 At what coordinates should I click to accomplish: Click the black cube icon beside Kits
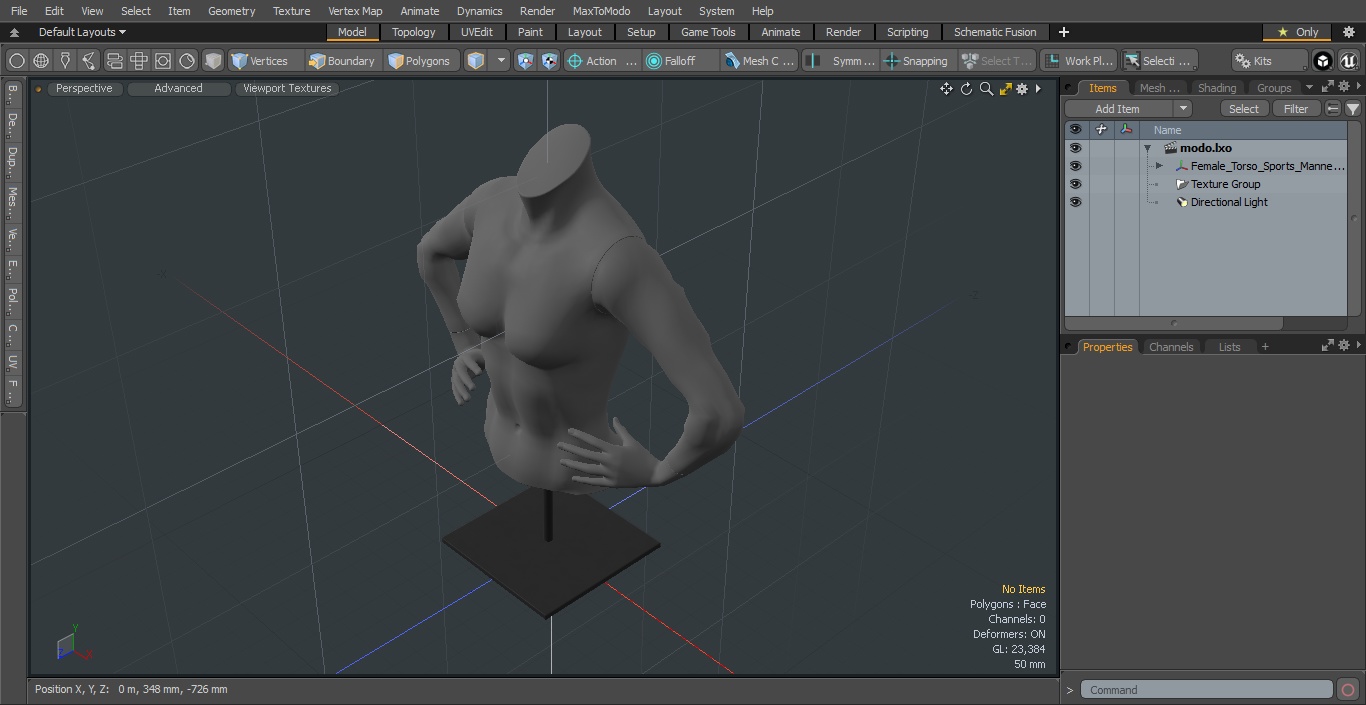pyautogui.click(x=1323, y=61)
